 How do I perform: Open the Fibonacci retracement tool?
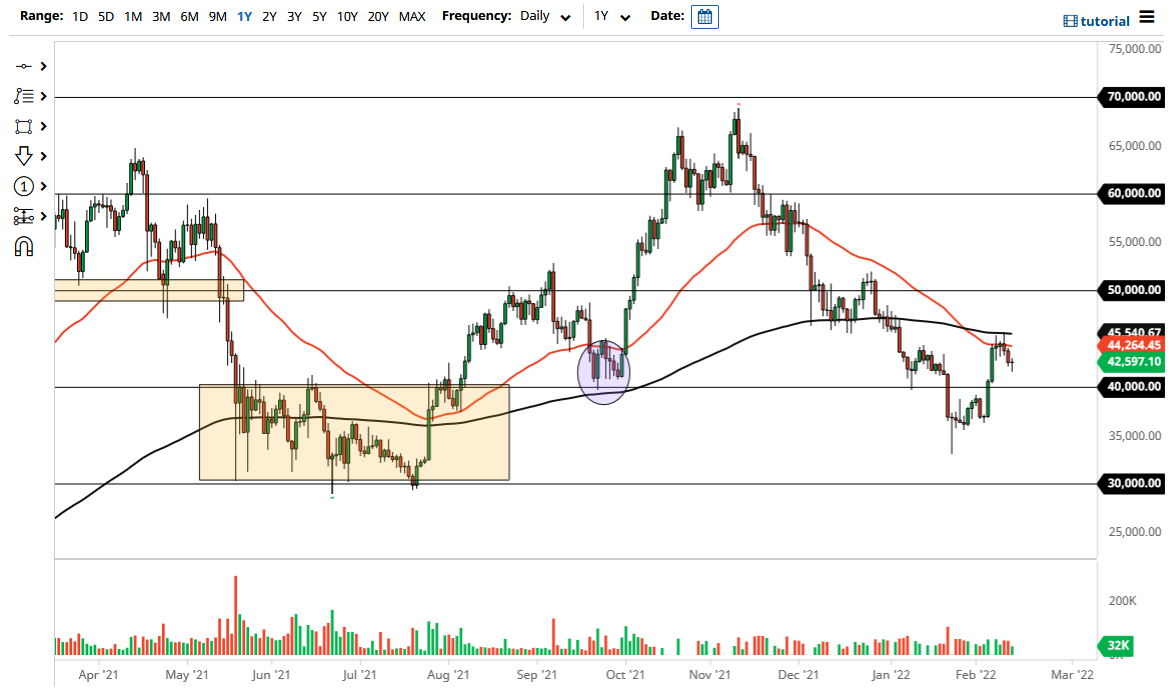pos(26,96)
